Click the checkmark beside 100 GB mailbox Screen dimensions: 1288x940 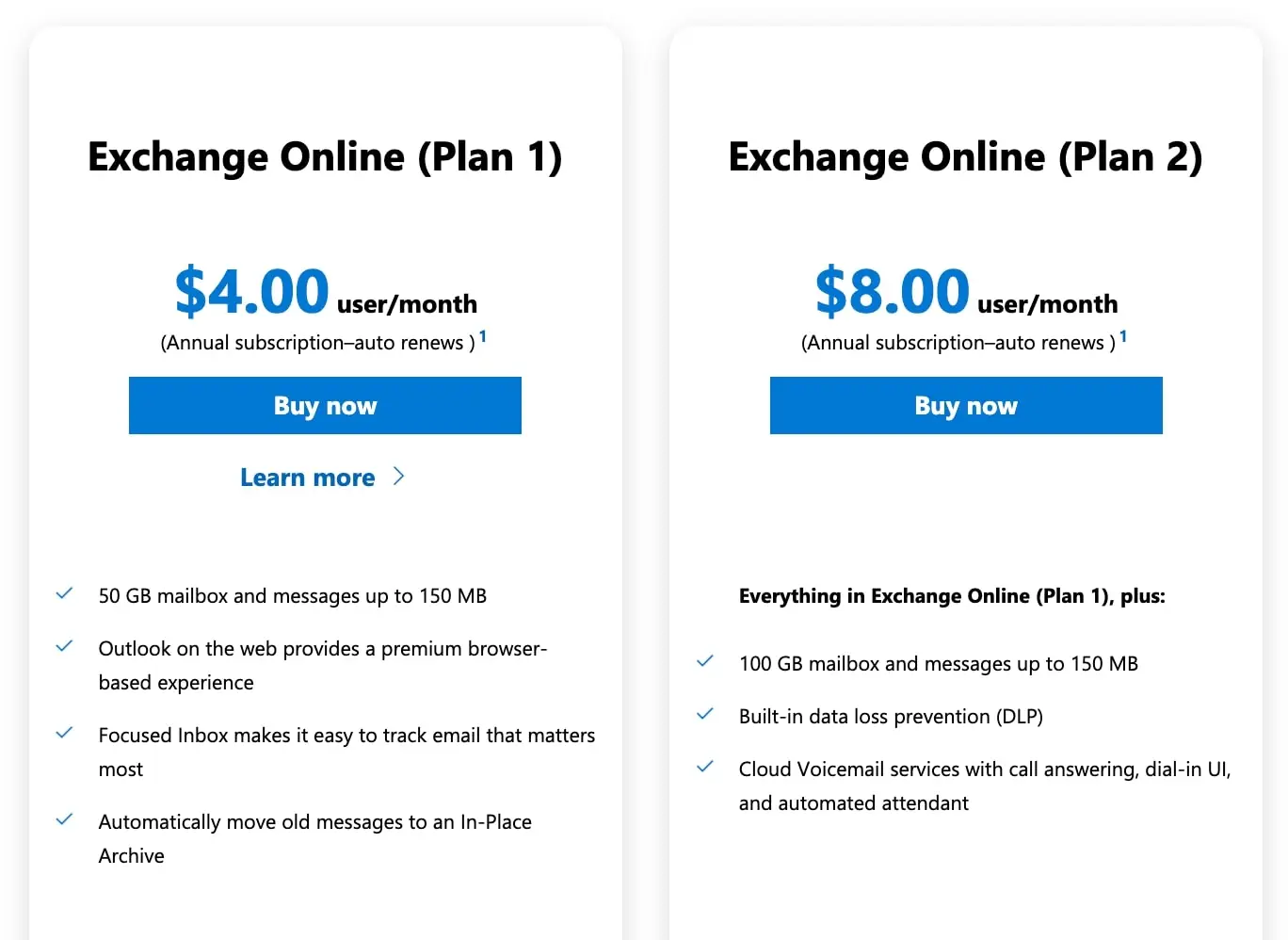pos(704,662)
